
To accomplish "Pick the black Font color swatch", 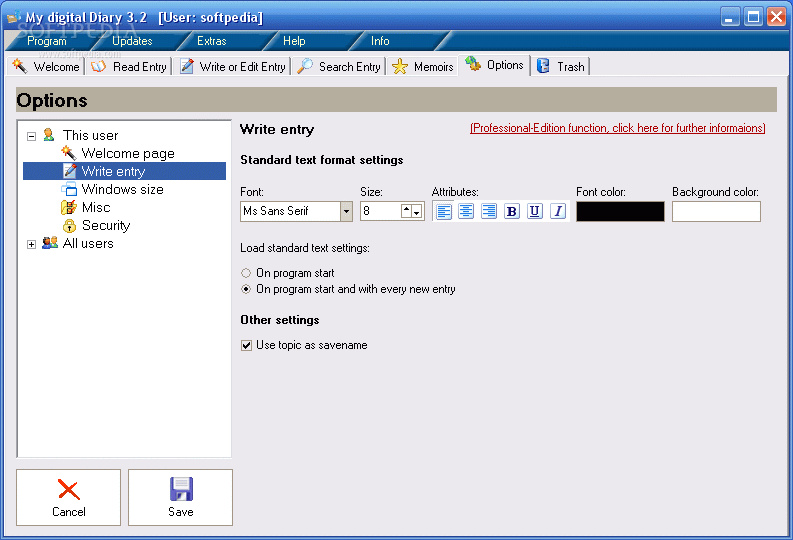I will (x=620, y=211).
